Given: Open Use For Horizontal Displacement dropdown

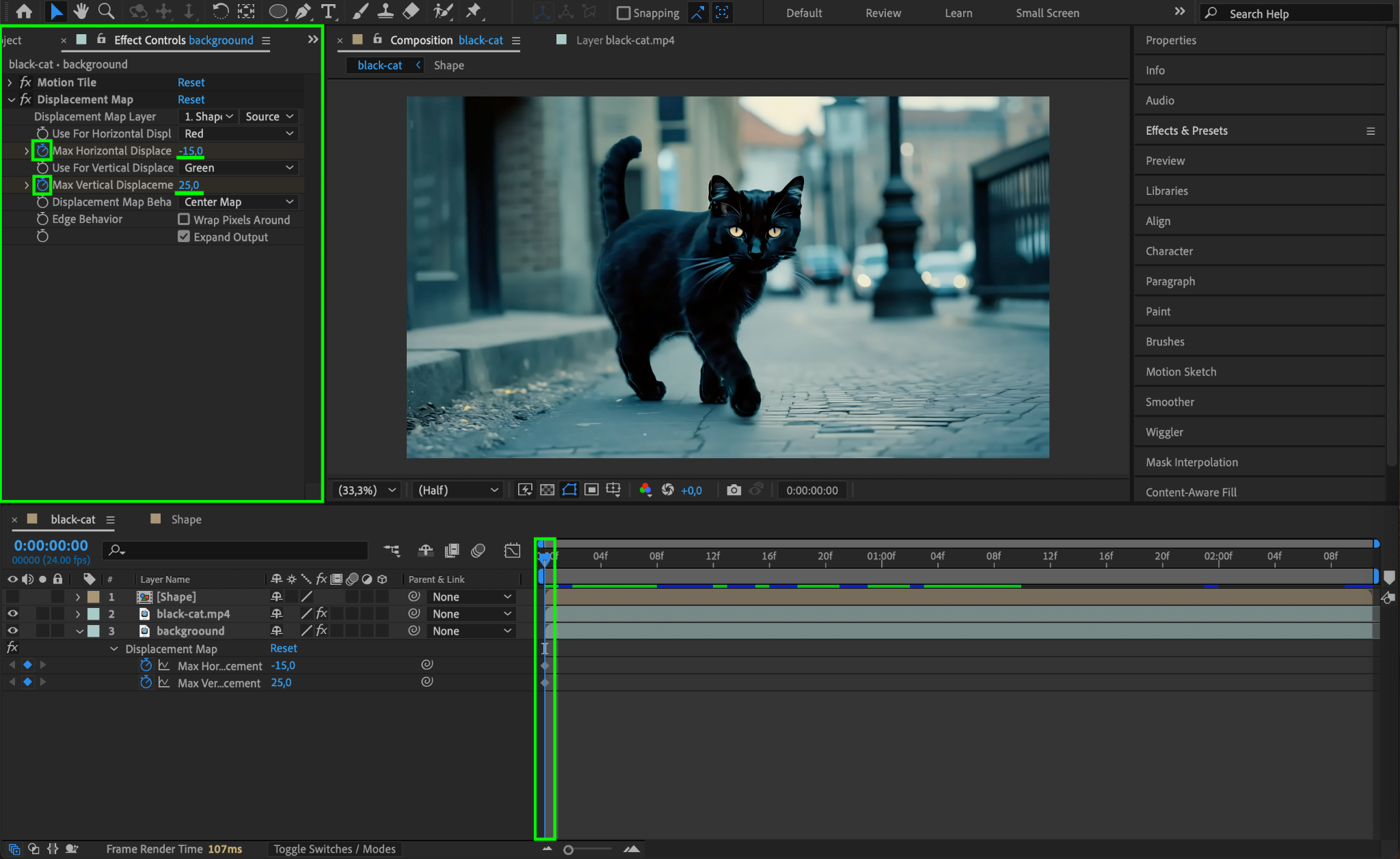Looking at the screenshot, I should click(x=239, y=133).
